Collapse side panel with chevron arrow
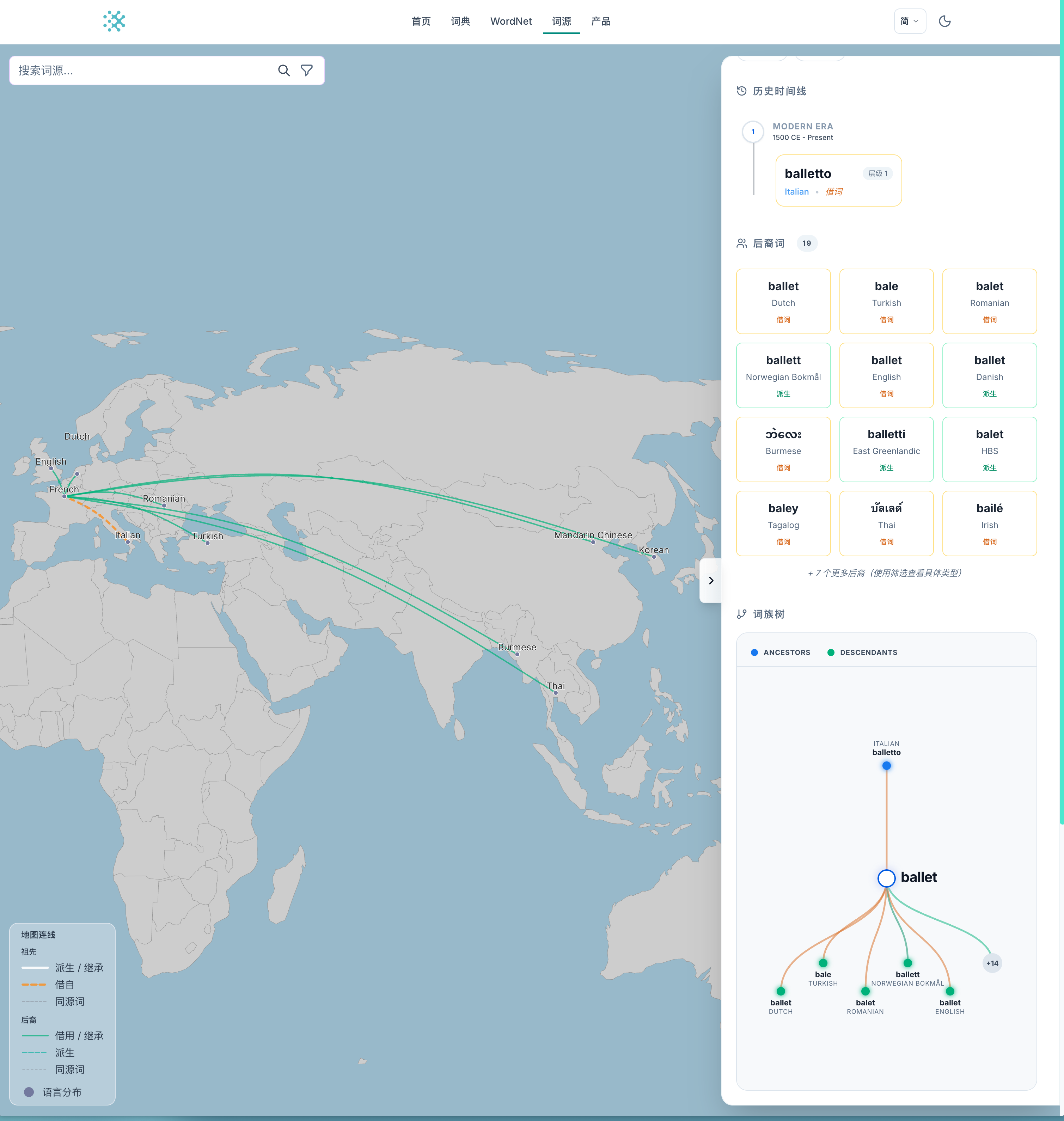The height and width of the screenshot is (1121, 1064). (x=711, y=581)
